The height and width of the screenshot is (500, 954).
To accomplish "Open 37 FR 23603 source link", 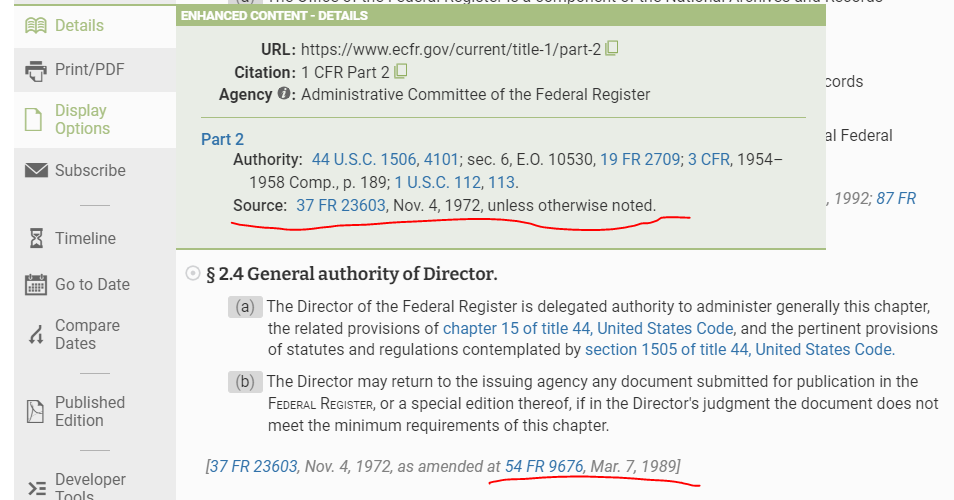I will point(340,205).
